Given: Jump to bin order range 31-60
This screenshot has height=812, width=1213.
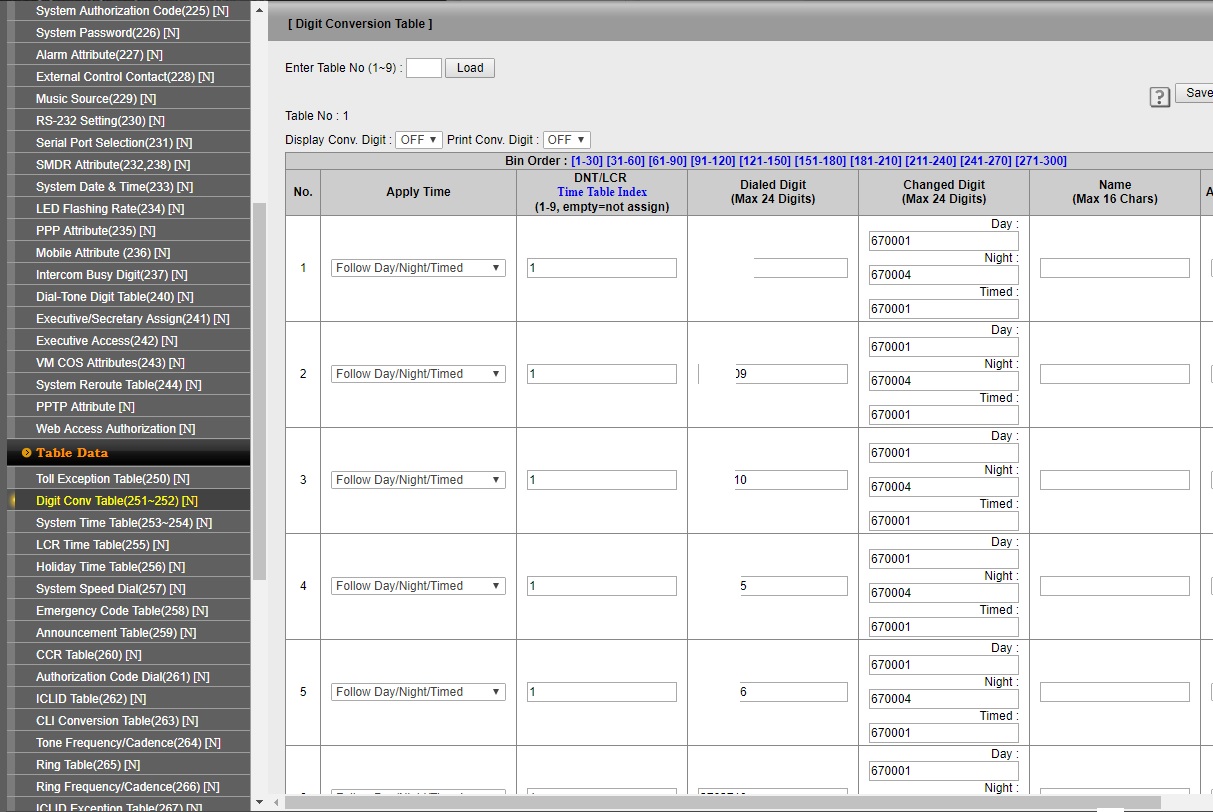Looking at the screenshot, I should [625, 161].
